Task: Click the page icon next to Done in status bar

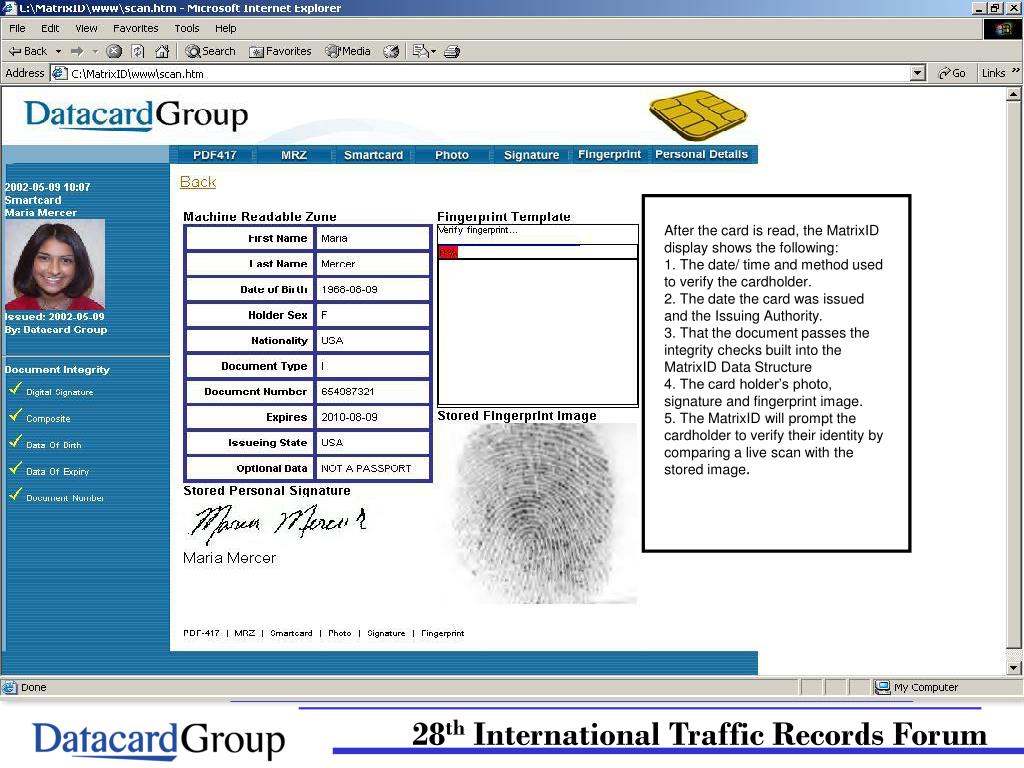Action: pyautogui.click(x=9, y=687)
